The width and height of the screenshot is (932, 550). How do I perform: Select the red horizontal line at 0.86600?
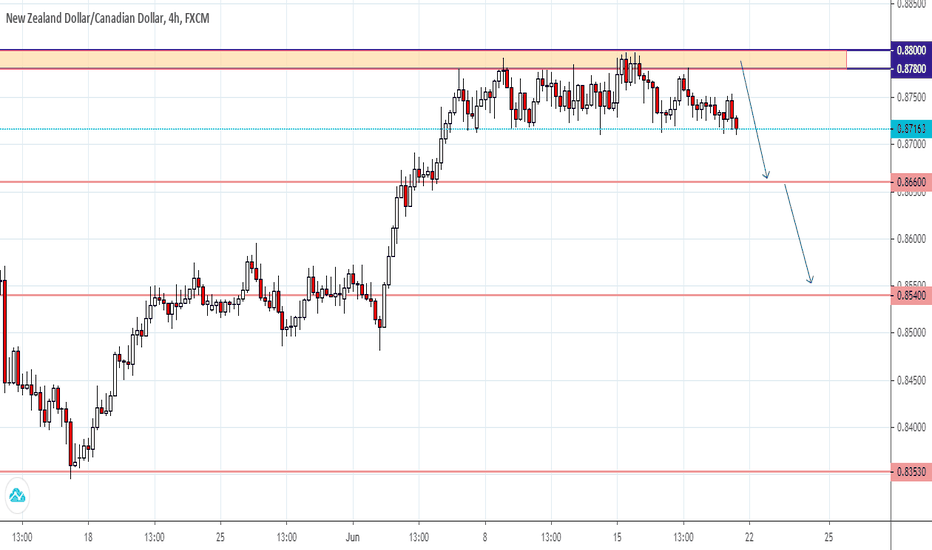click(x=445, y=182)
